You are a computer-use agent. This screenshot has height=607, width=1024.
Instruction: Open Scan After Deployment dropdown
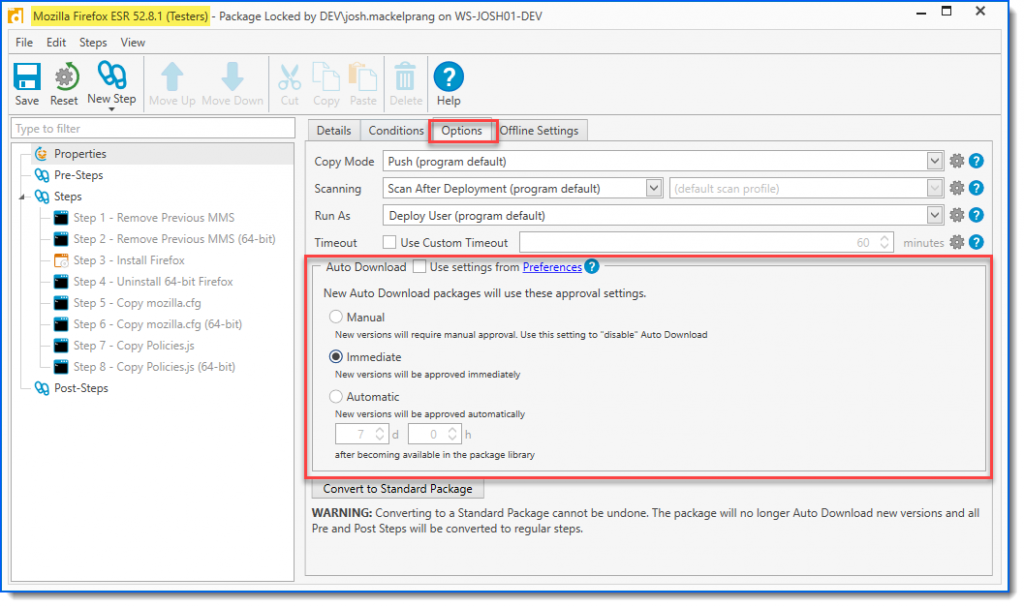coord(654,188)
